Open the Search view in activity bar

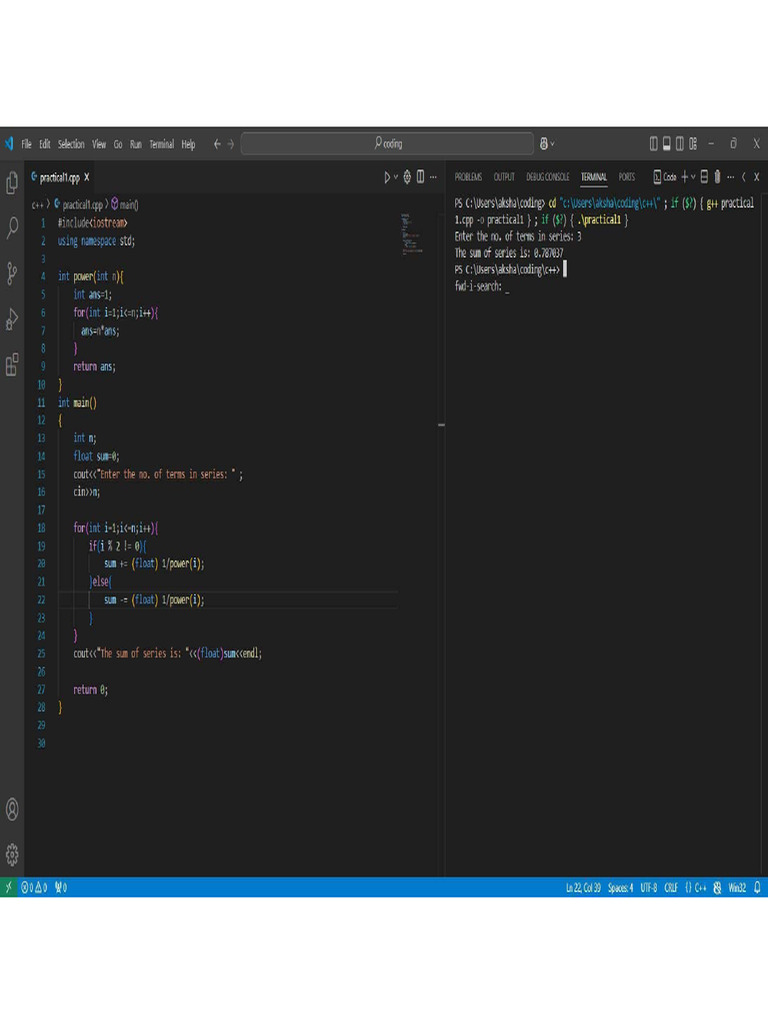[x=12, y=228]
